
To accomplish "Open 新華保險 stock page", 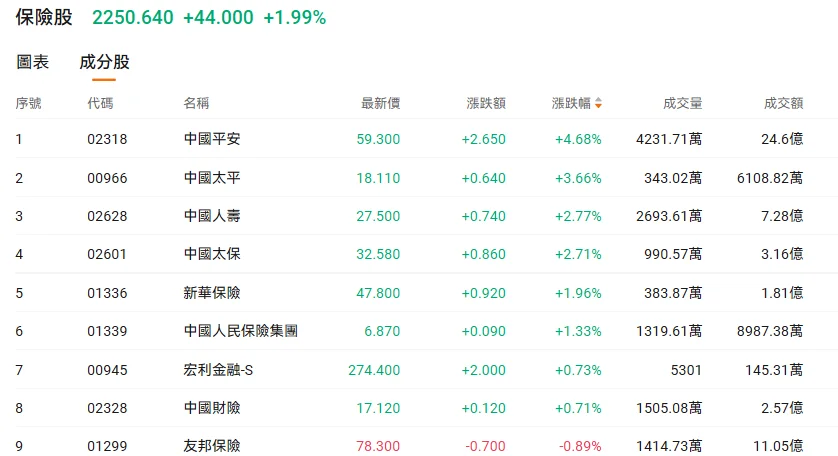I will coord(212,293).
